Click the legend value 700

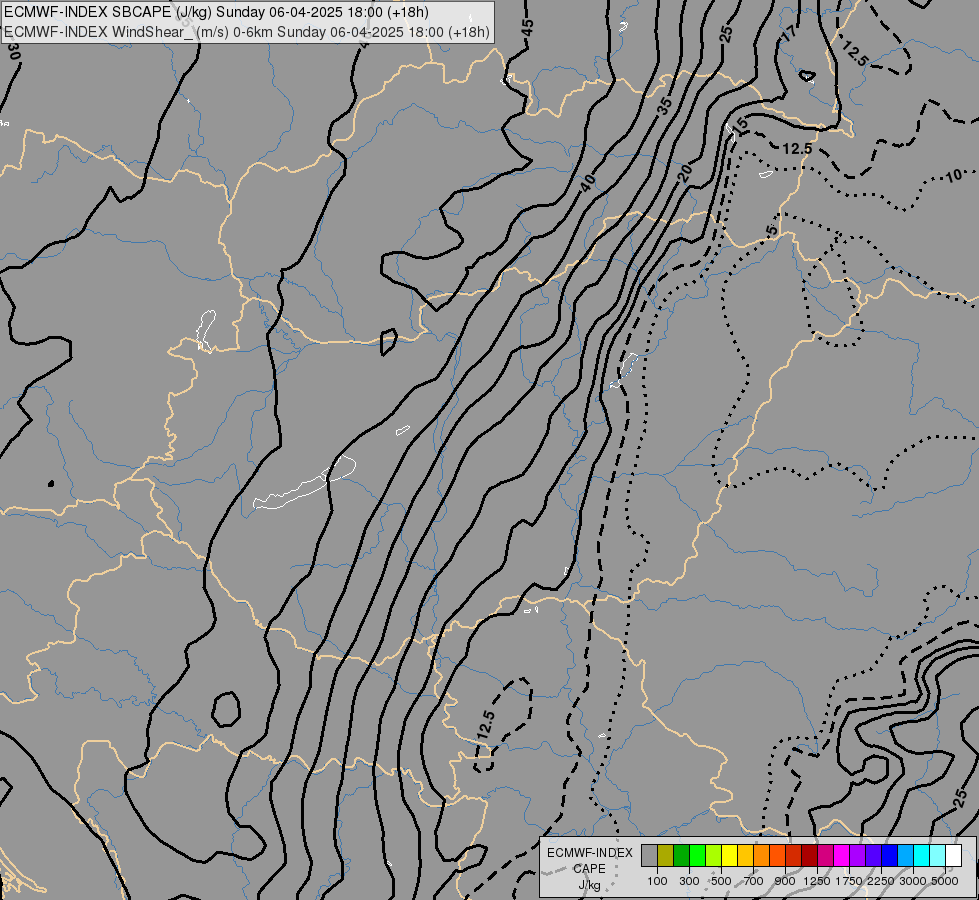pyautogui.click(x=754, y=881)
